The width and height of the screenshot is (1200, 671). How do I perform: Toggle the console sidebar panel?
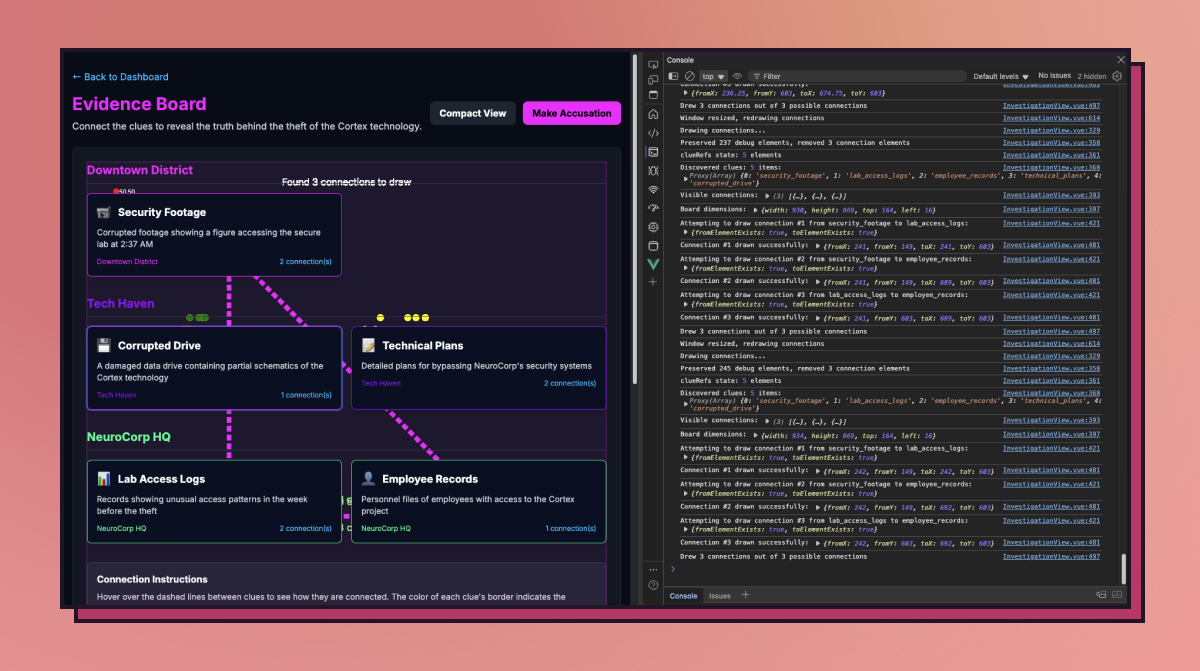pos(672,76)
